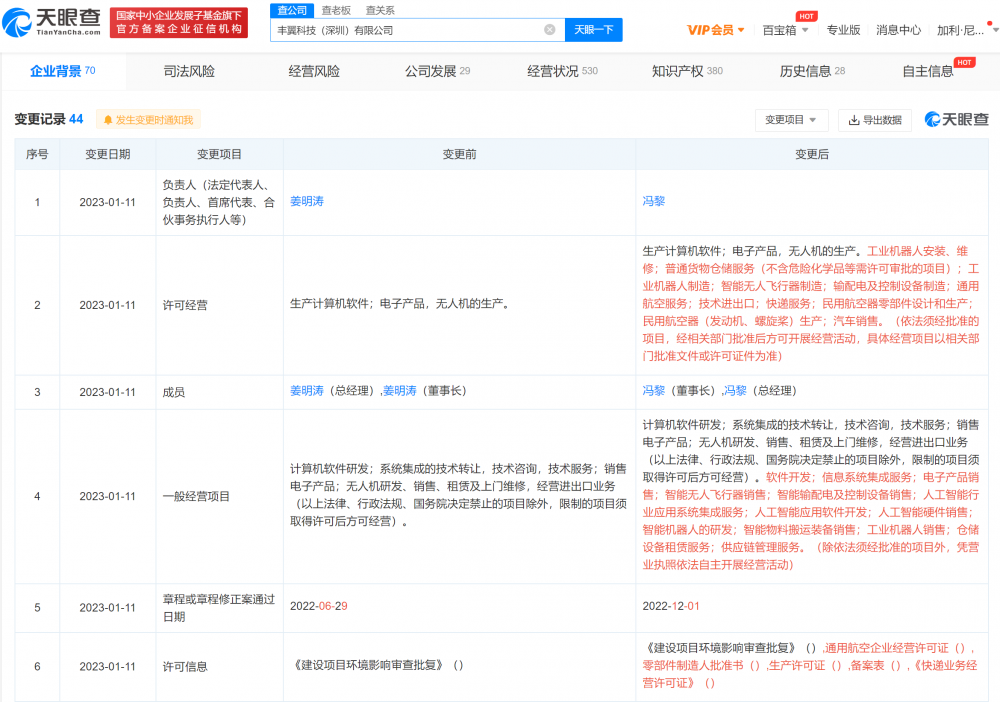Open the 变更项目 filter dropdown
The image size is (1000, 702).
tap(791, 120)
